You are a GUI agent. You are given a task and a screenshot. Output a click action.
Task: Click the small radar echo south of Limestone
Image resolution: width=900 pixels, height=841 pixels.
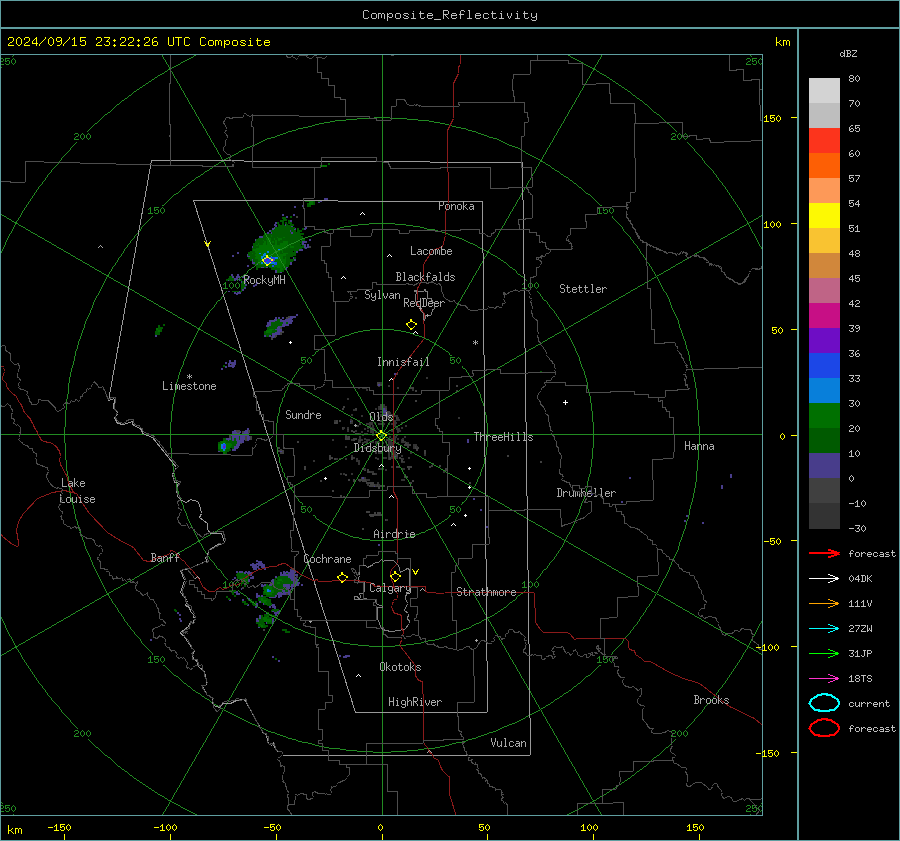(234, 440)
